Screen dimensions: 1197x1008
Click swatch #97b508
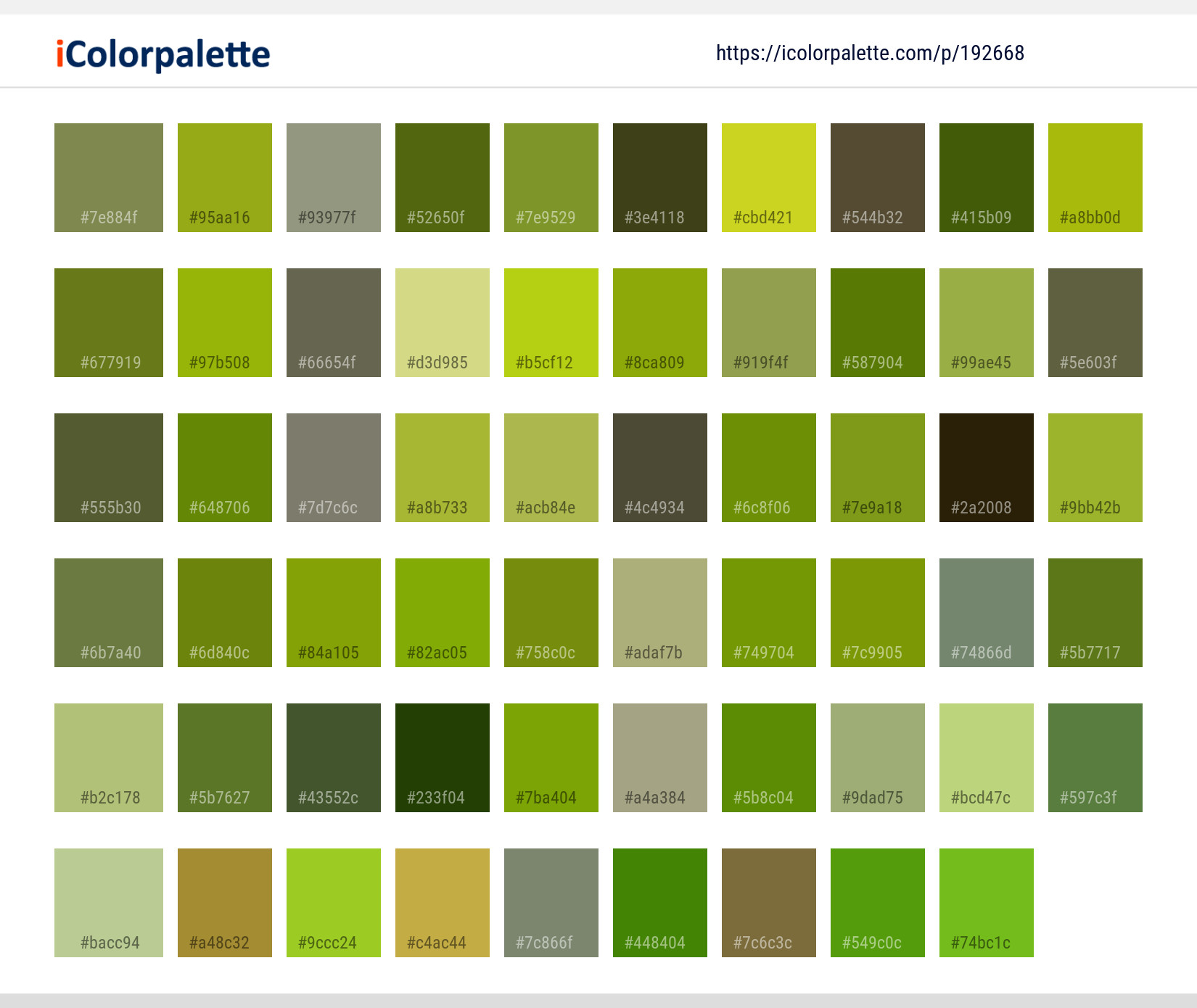point(225,323)
